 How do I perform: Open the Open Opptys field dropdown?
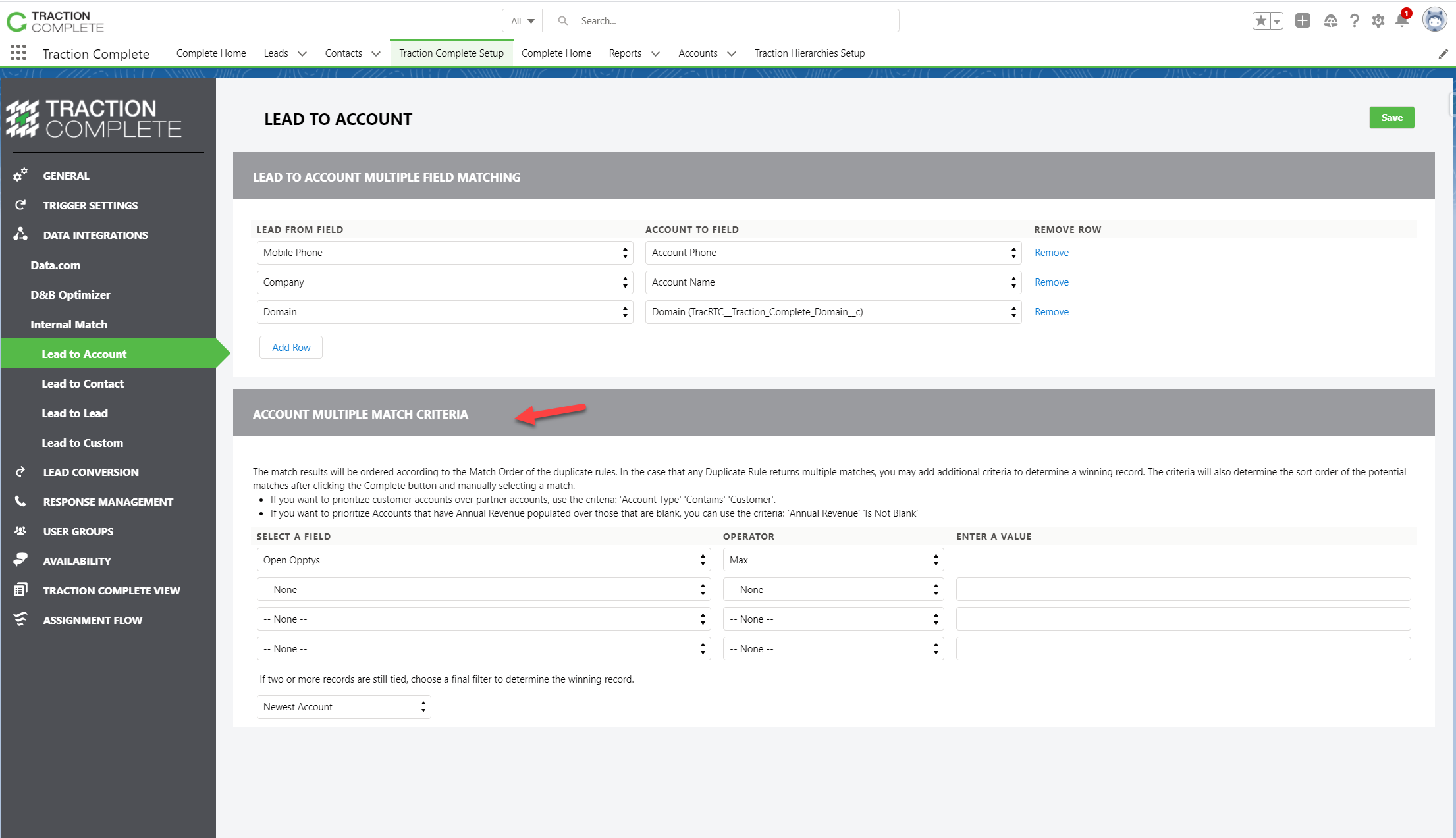point(484,560)
